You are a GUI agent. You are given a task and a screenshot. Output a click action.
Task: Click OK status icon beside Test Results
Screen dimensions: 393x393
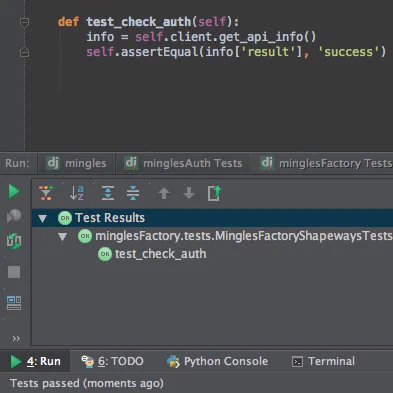65,218
